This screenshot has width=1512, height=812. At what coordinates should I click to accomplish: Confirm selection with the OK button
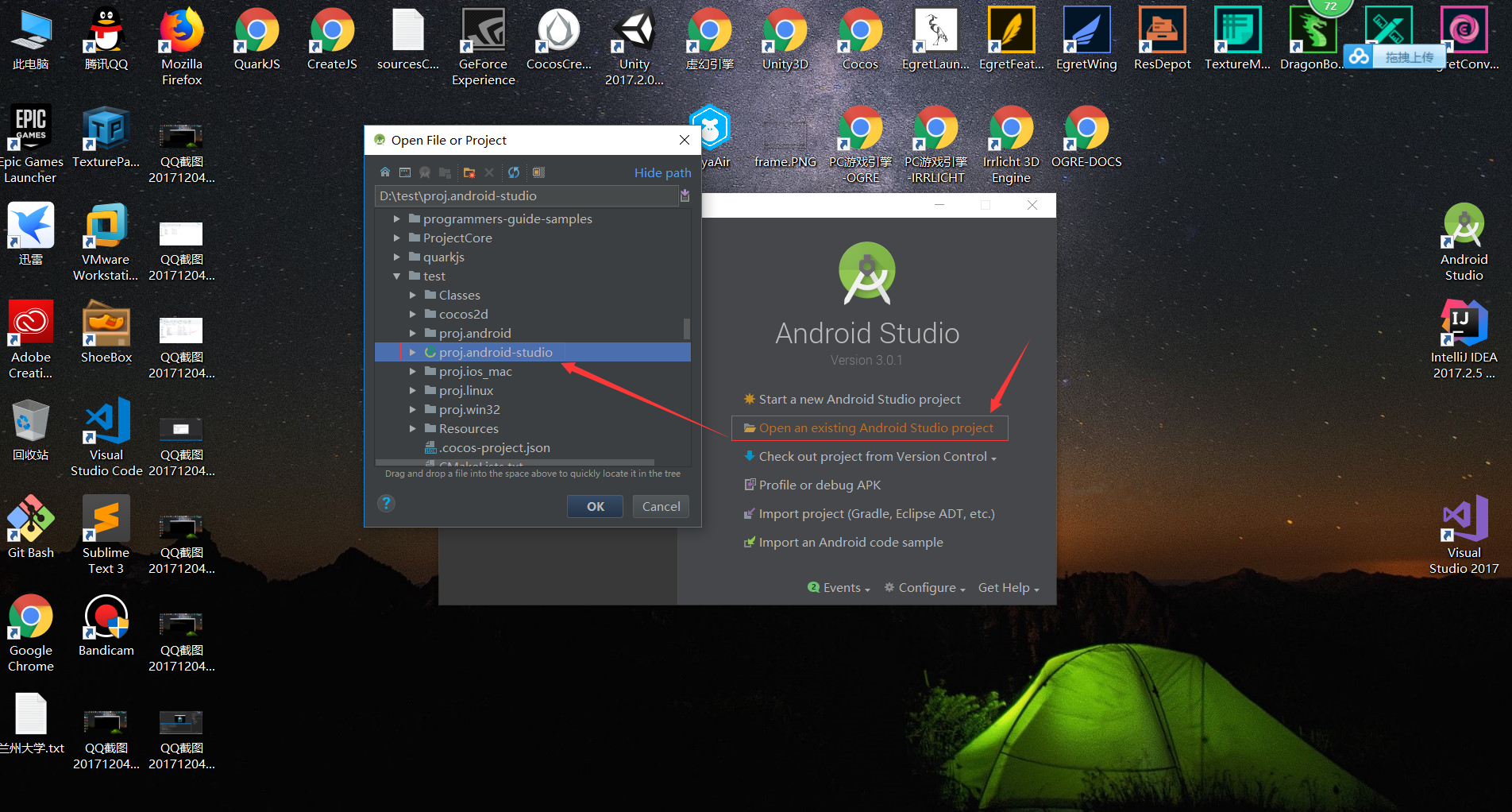(x=596, y=506)
